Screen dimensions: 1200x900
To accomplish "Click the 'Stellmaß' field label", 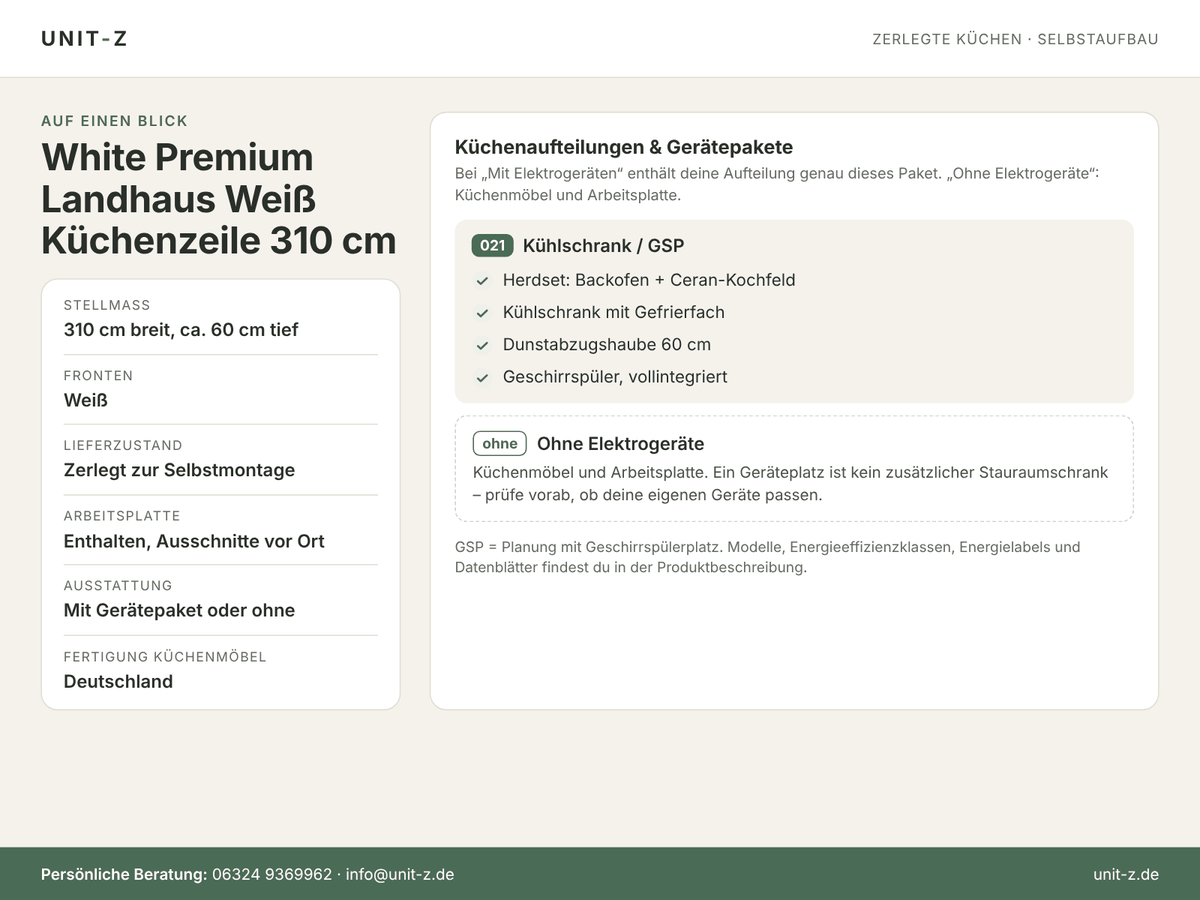I will click(107, 305).
